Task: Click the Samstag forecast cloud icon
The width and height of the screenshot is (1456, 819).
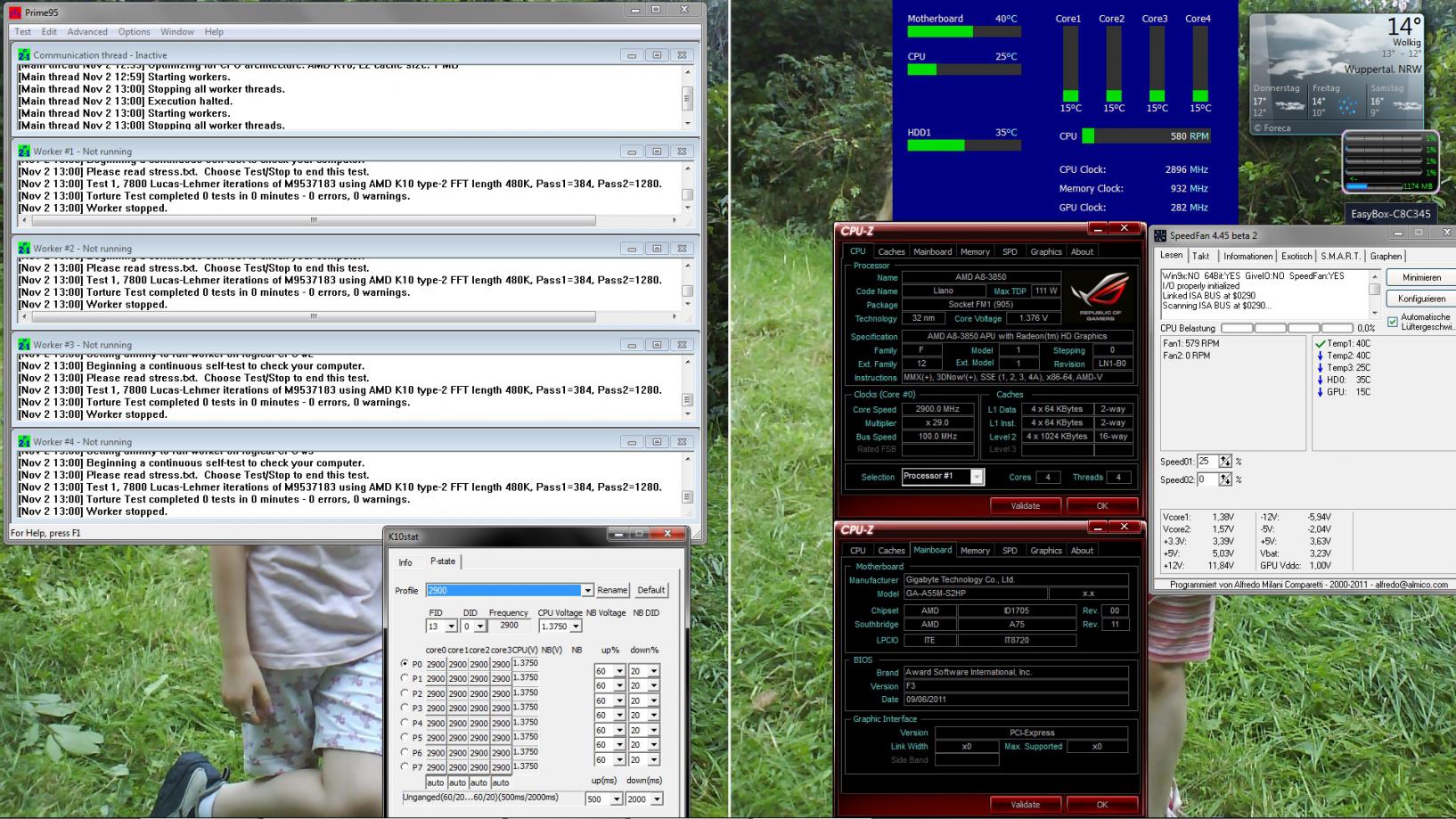Action: click(x=1406, y=105)
